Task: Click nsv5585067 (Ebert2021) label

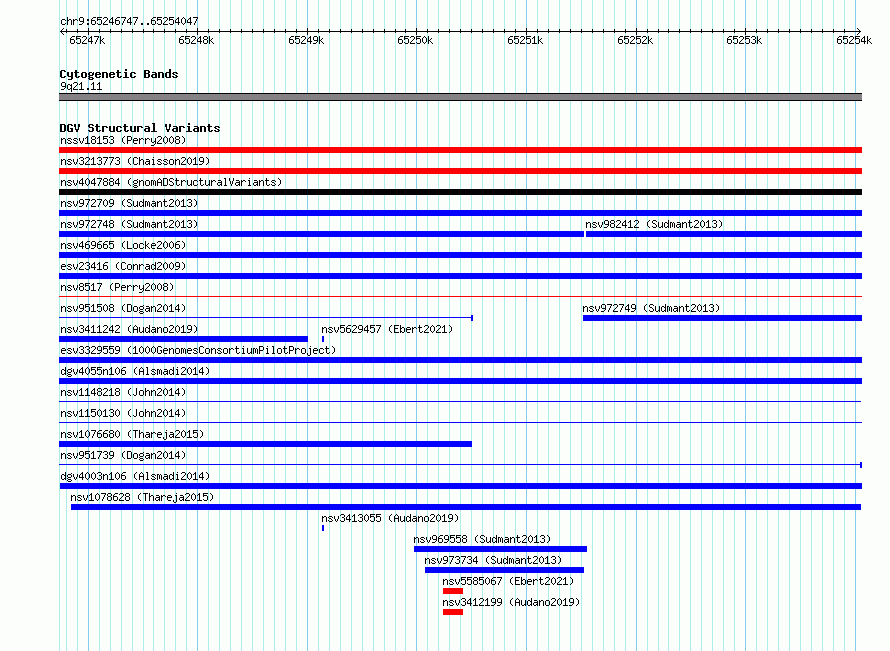Action: tap(508, 581)
